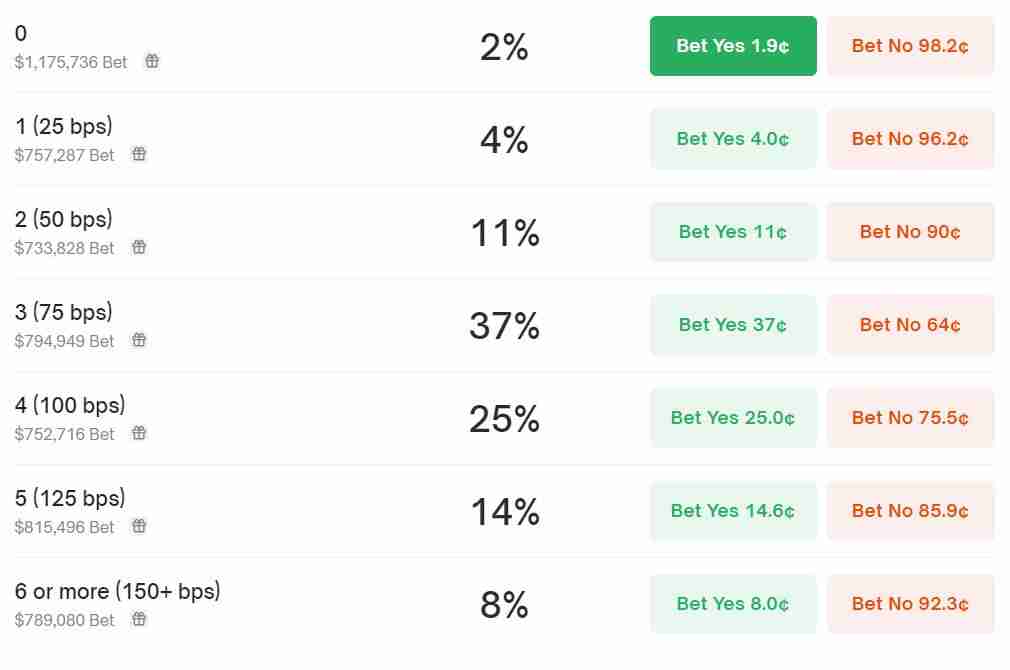Open the 6 or more (150+ bps) outcome
Screen dimensions: 1010x670
tap(117, 591)
